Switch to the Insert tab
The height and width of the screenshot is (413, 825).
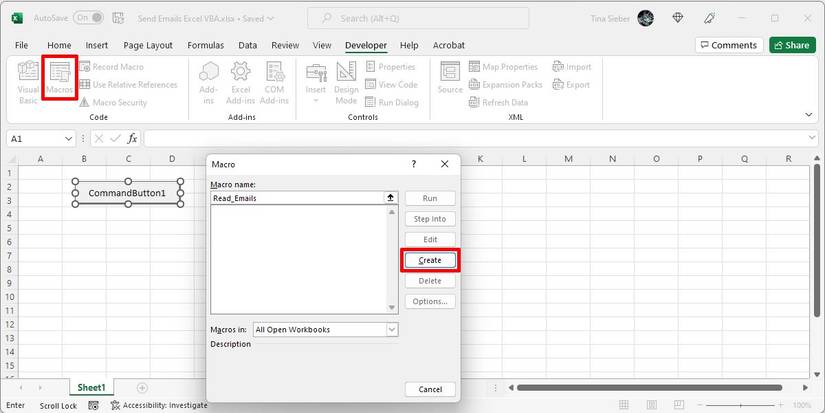pyautogui.click(x=97, y=45)
